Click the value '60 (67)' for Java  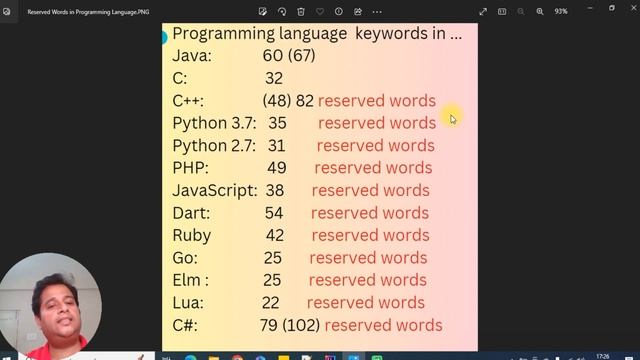coord(289,56)
